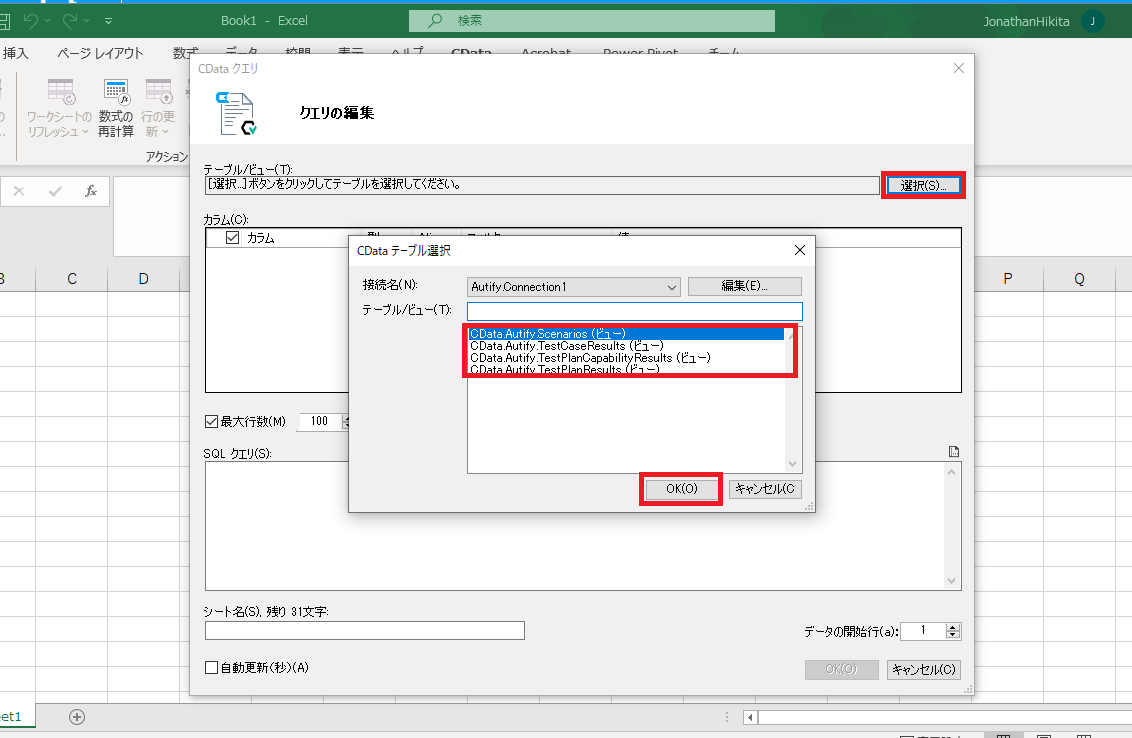Click the JonathanHikita account avatar
The image size is (1132, 738).
point(1092,21)
